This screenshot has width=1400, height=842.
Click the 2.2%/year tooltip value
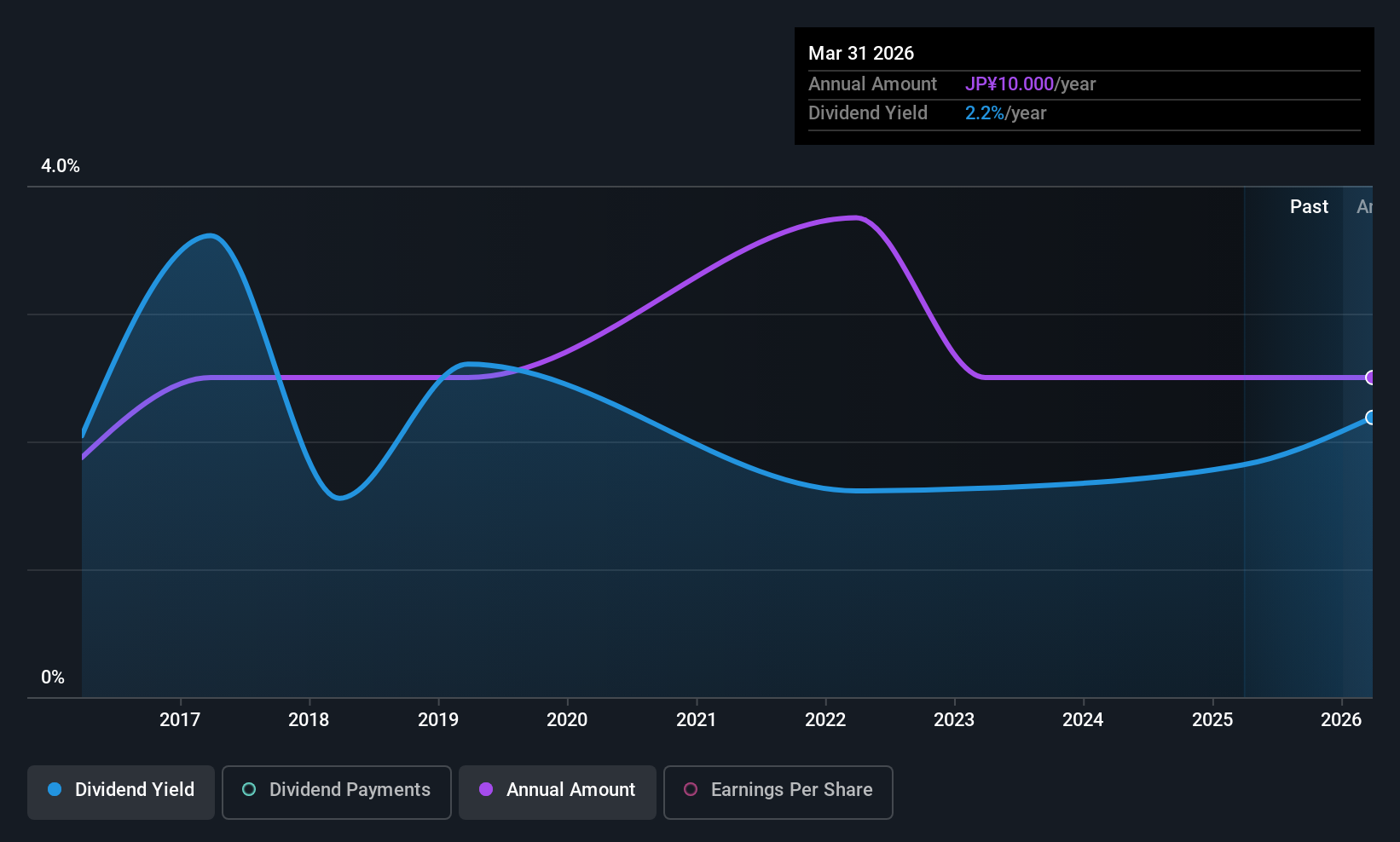click(1005, 113)
